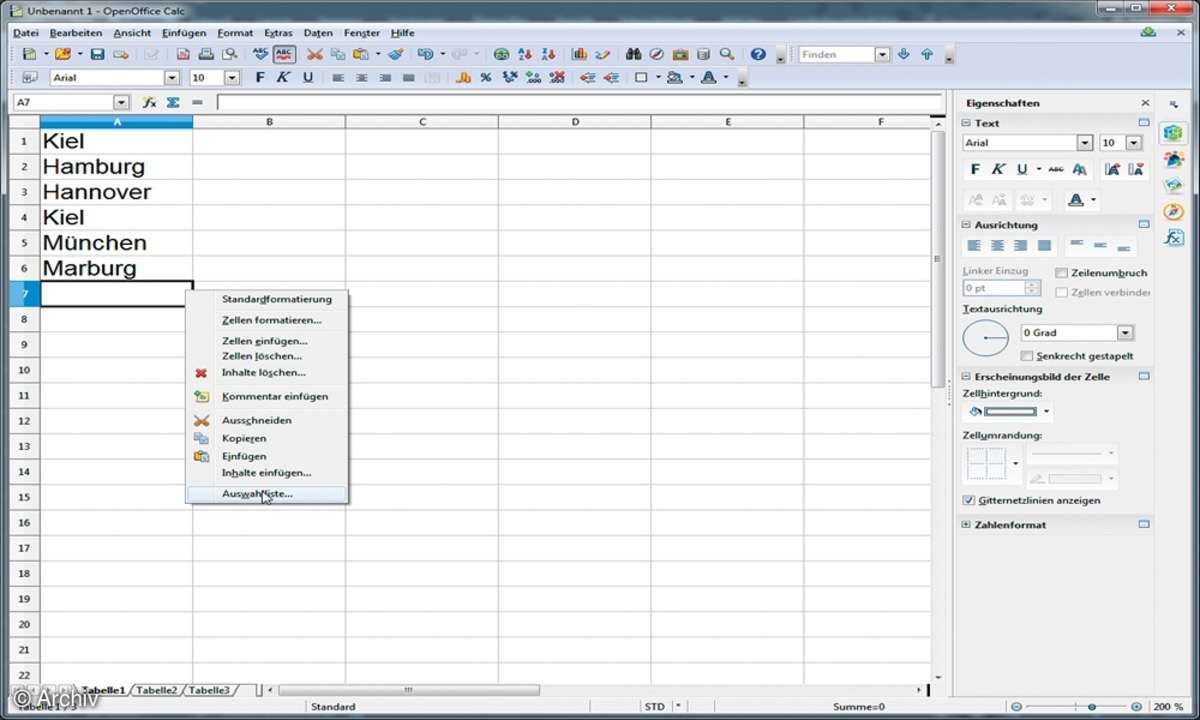Open 0 Grad rotation dropdown

pyautogui.click(x=1125, y=333)
